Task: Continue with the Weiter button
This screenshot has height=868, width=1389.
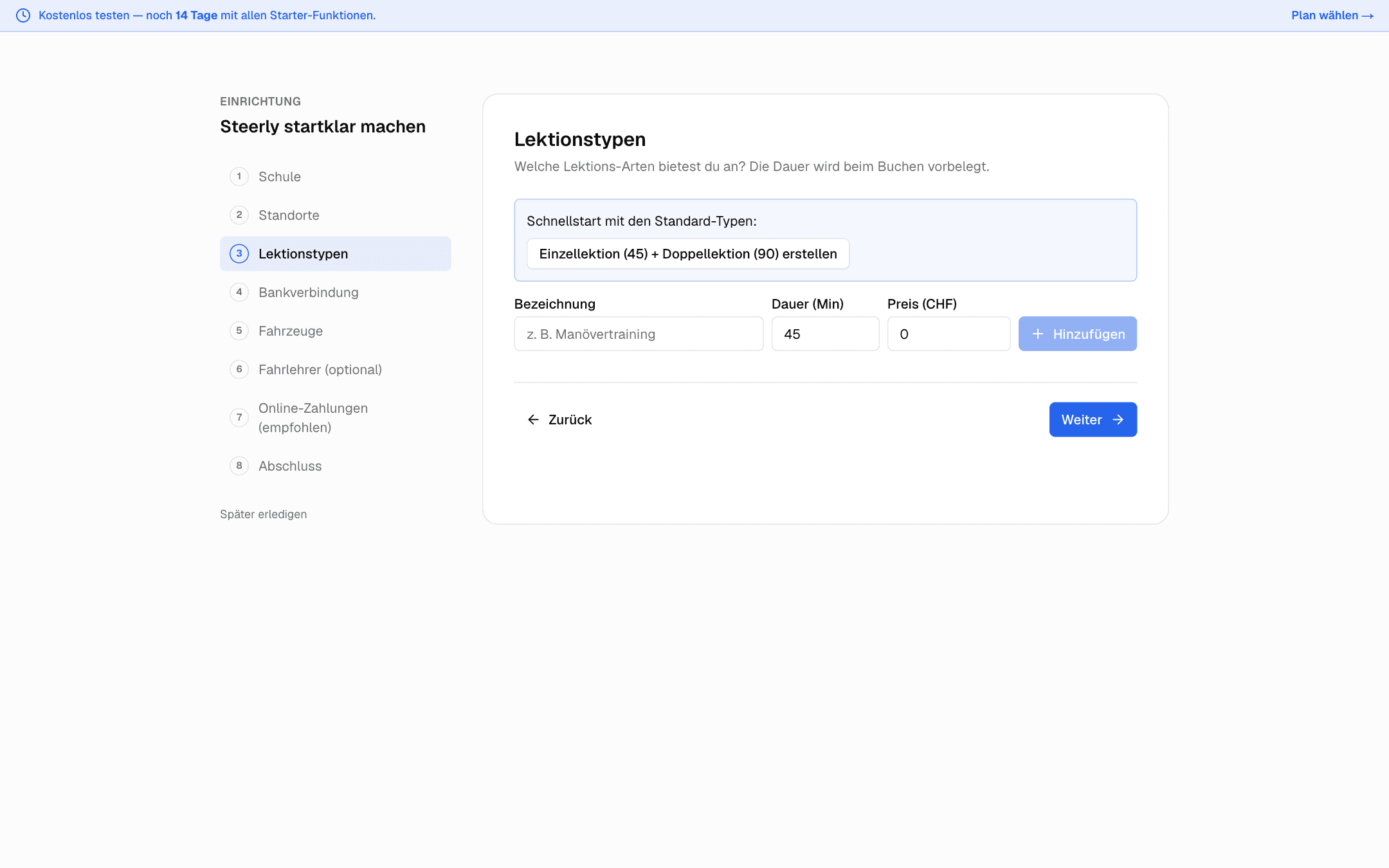Action: click(x=1093, y=420)
